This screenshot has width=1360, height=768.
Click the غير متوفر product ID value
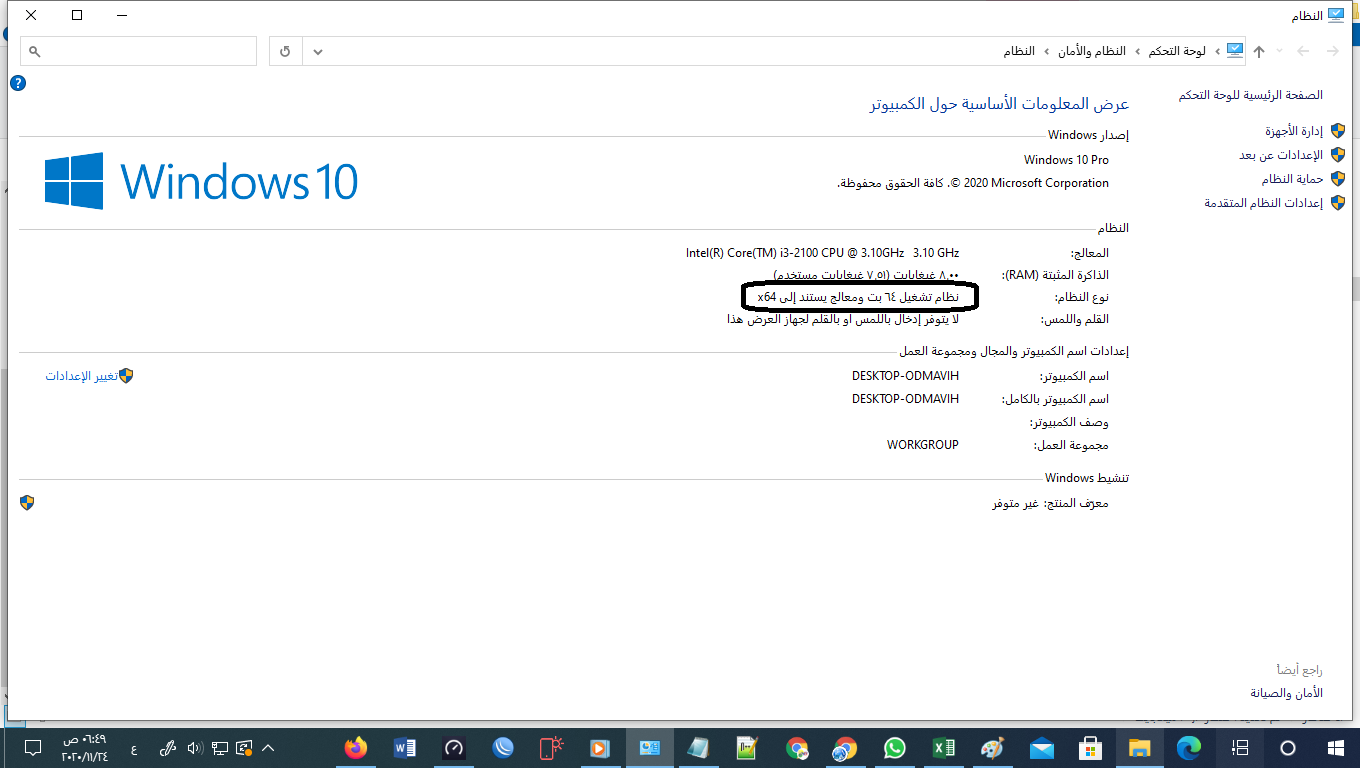[1016, 503]
